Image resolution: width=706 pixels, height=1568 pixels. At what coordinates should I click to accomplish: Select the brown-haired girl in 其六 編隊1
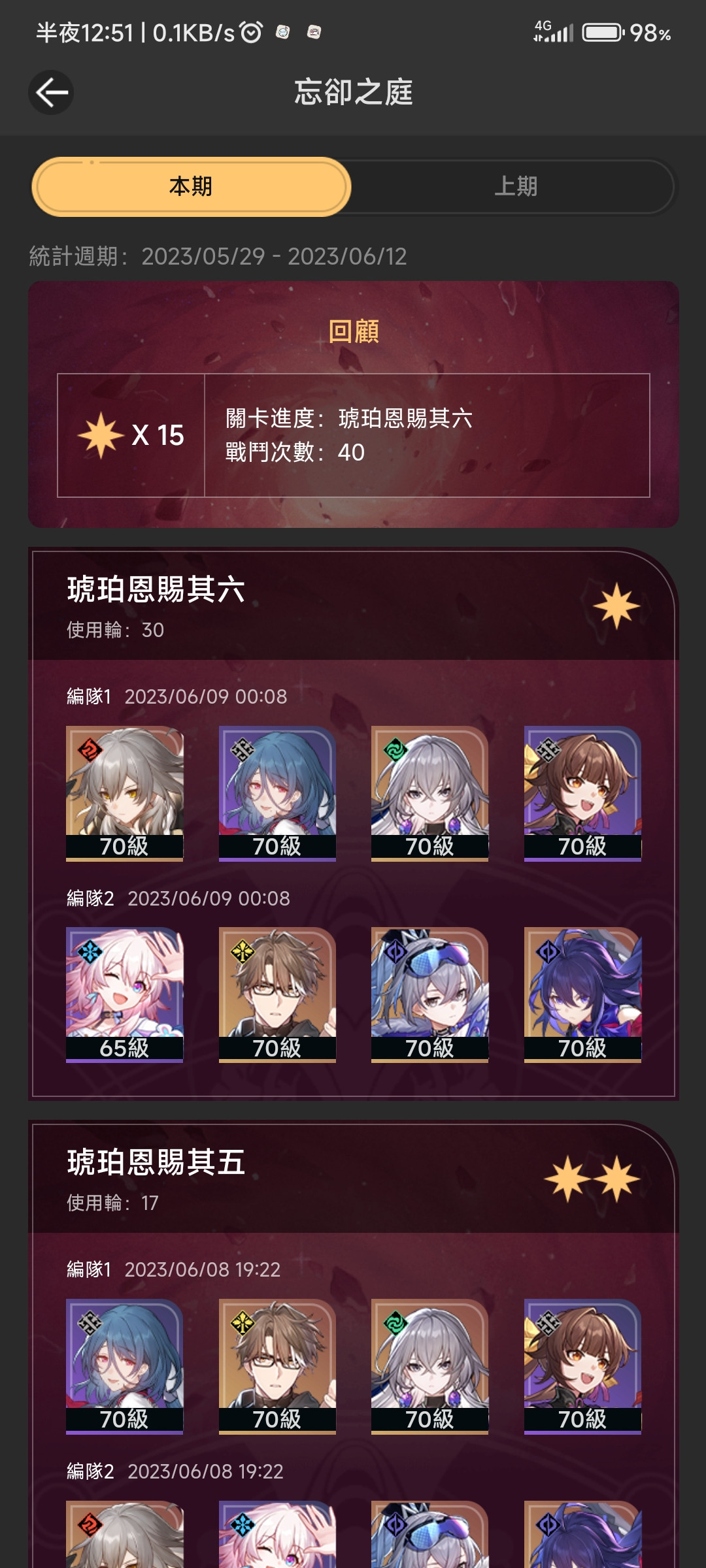tap(582, 793)
